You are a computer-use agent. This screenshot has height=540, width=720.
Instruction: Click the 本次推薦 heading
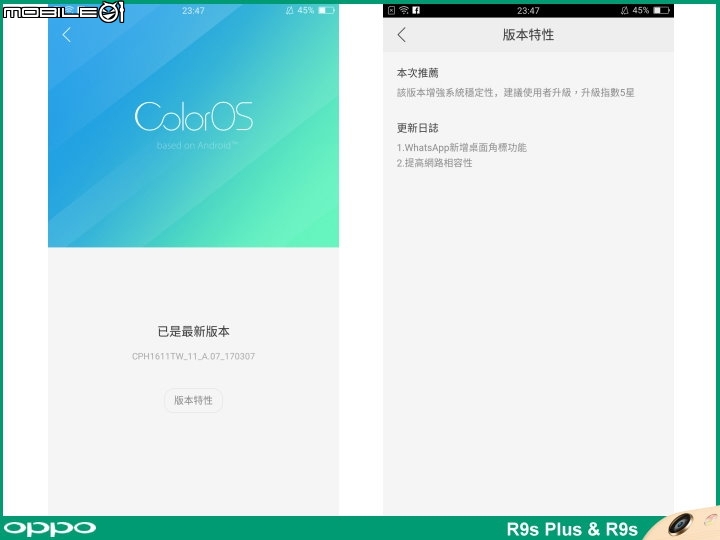click(x=417, y=73)
